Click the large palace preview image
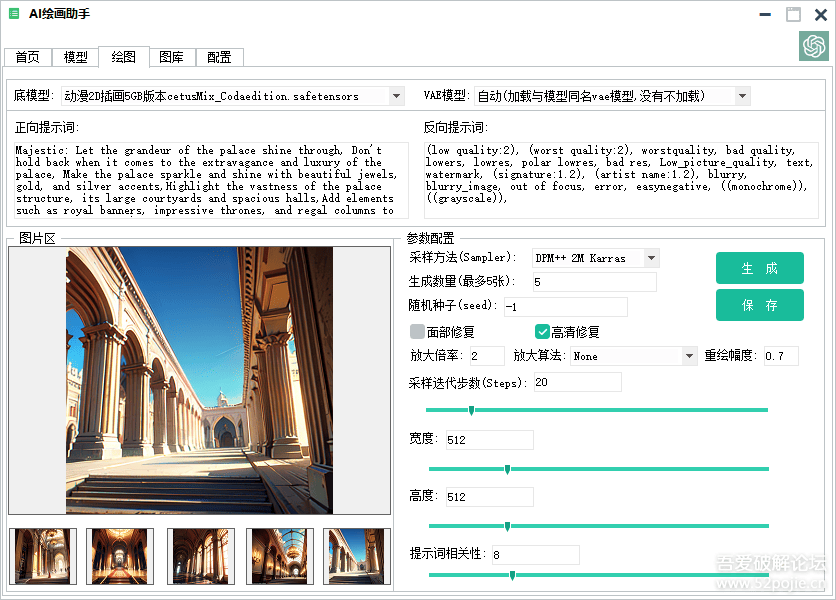The image size is (836, 600). [x=199, y=380]
